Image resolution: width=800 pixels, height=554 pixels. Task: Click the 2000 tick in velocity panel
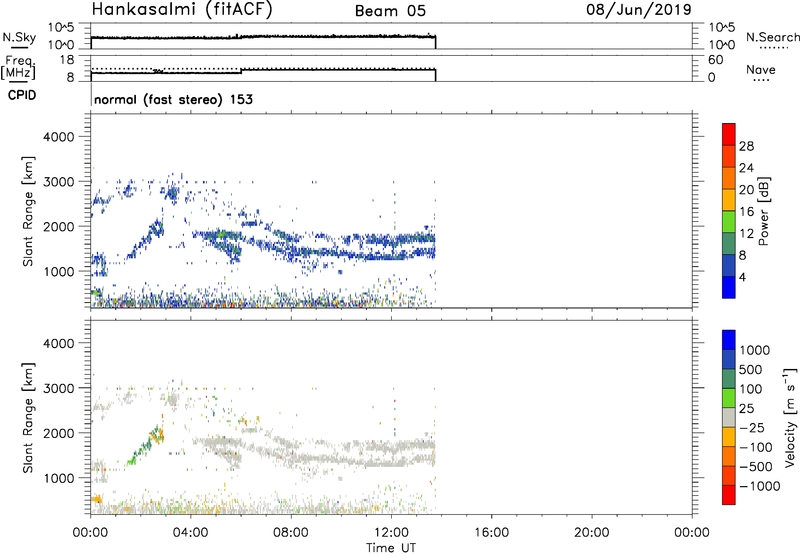point(59,433)
